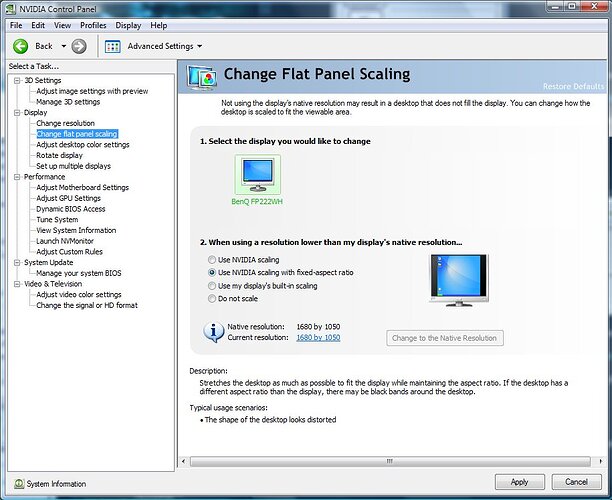Click the Advanced Settings grid icon
Image resolution: width=612 pixels, height=500 pixels.
(x=113, y=46)
